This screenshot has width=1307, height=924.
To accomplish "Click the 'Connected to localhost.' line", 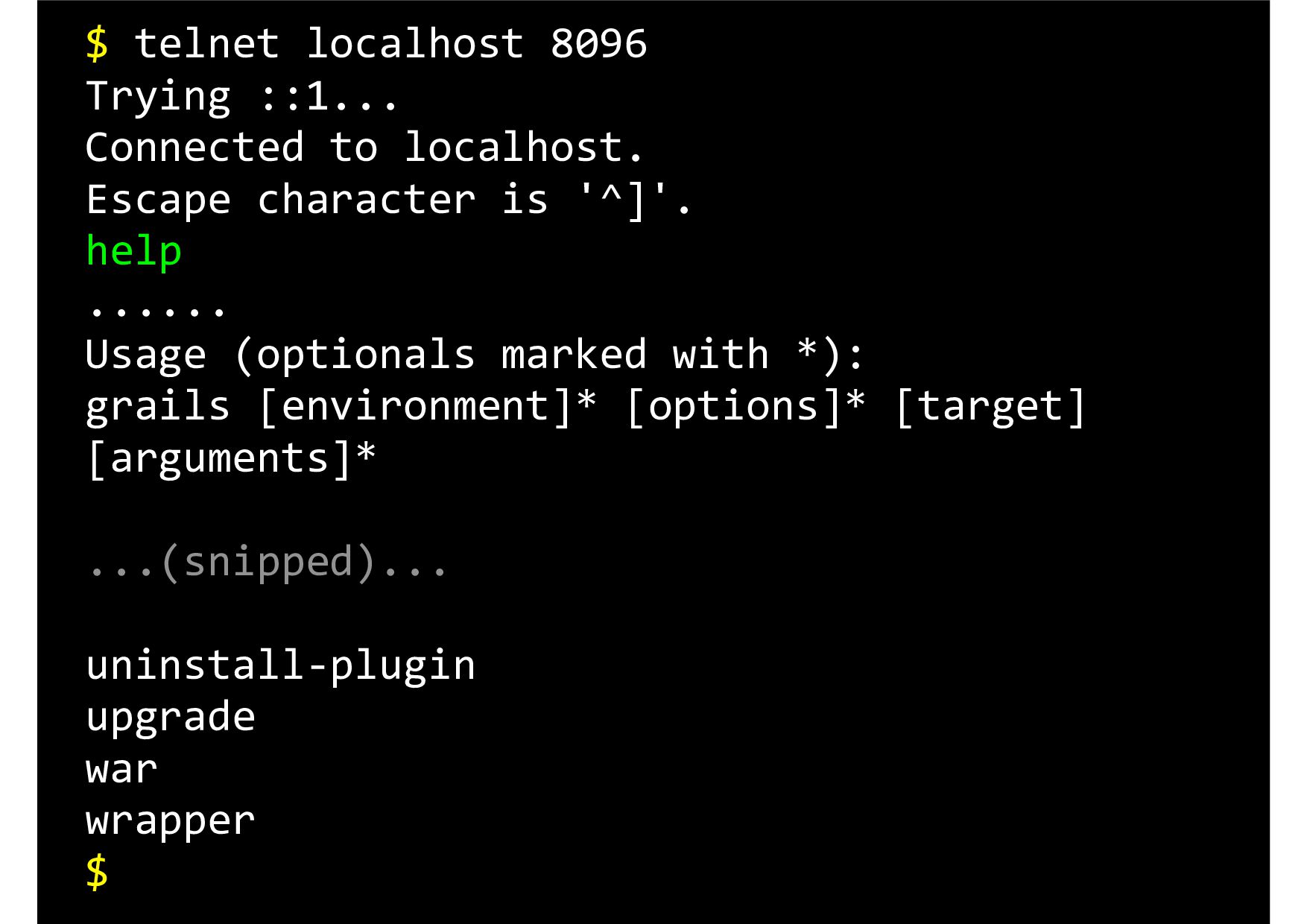I will [364, 147].
